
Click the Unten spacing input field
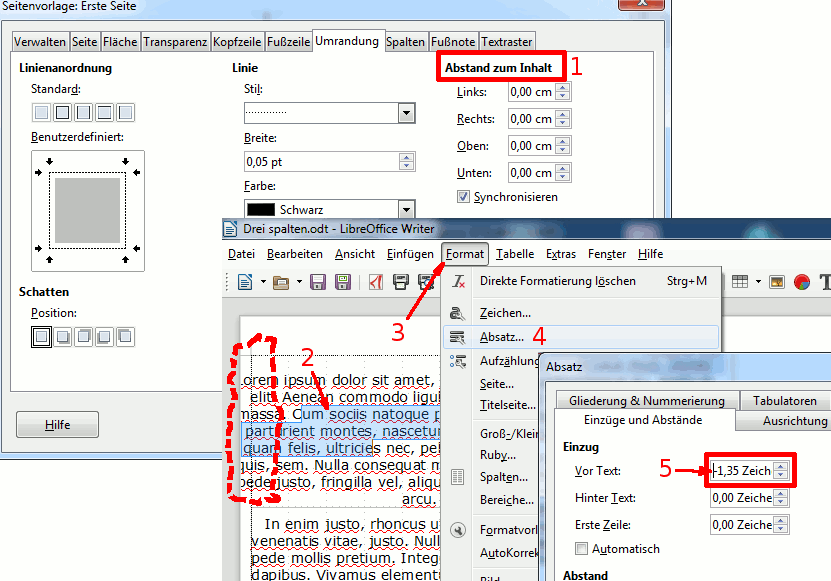pos(532,173)
